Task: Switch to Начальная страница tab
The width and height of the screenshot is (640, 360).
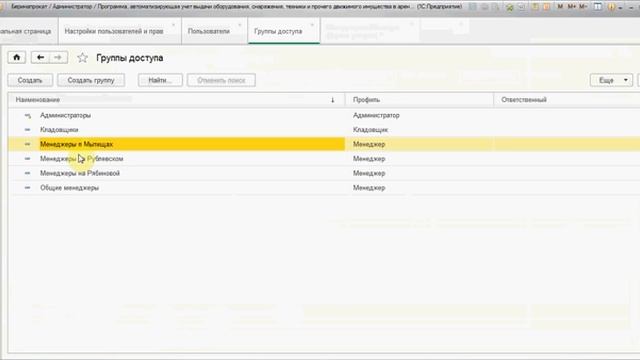Action: coord(26,31)
